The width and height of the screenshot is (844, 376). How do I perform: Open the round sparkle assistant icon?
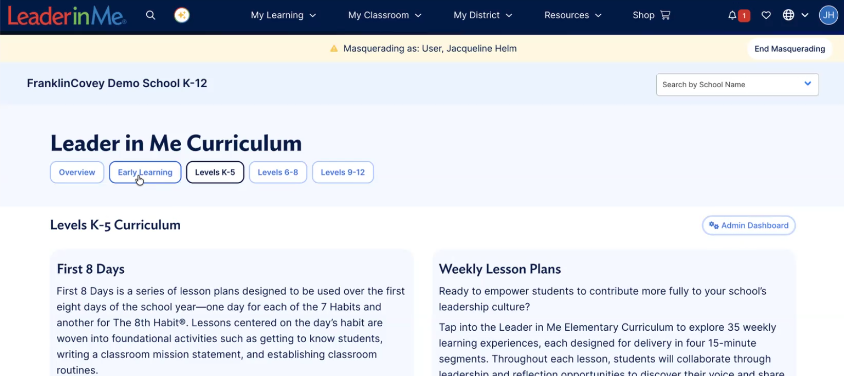coord(182,15)
